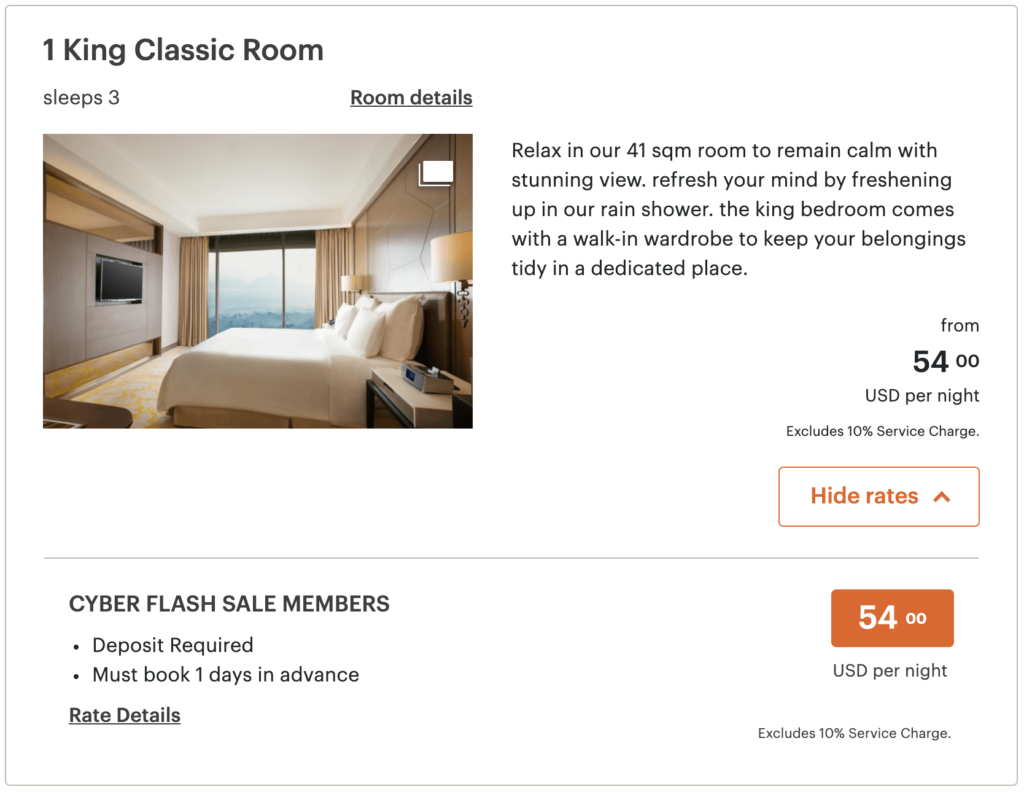This screenshot has height=792, width=1024.
Task: Open the Room details link
Action: tap(411, 97)
